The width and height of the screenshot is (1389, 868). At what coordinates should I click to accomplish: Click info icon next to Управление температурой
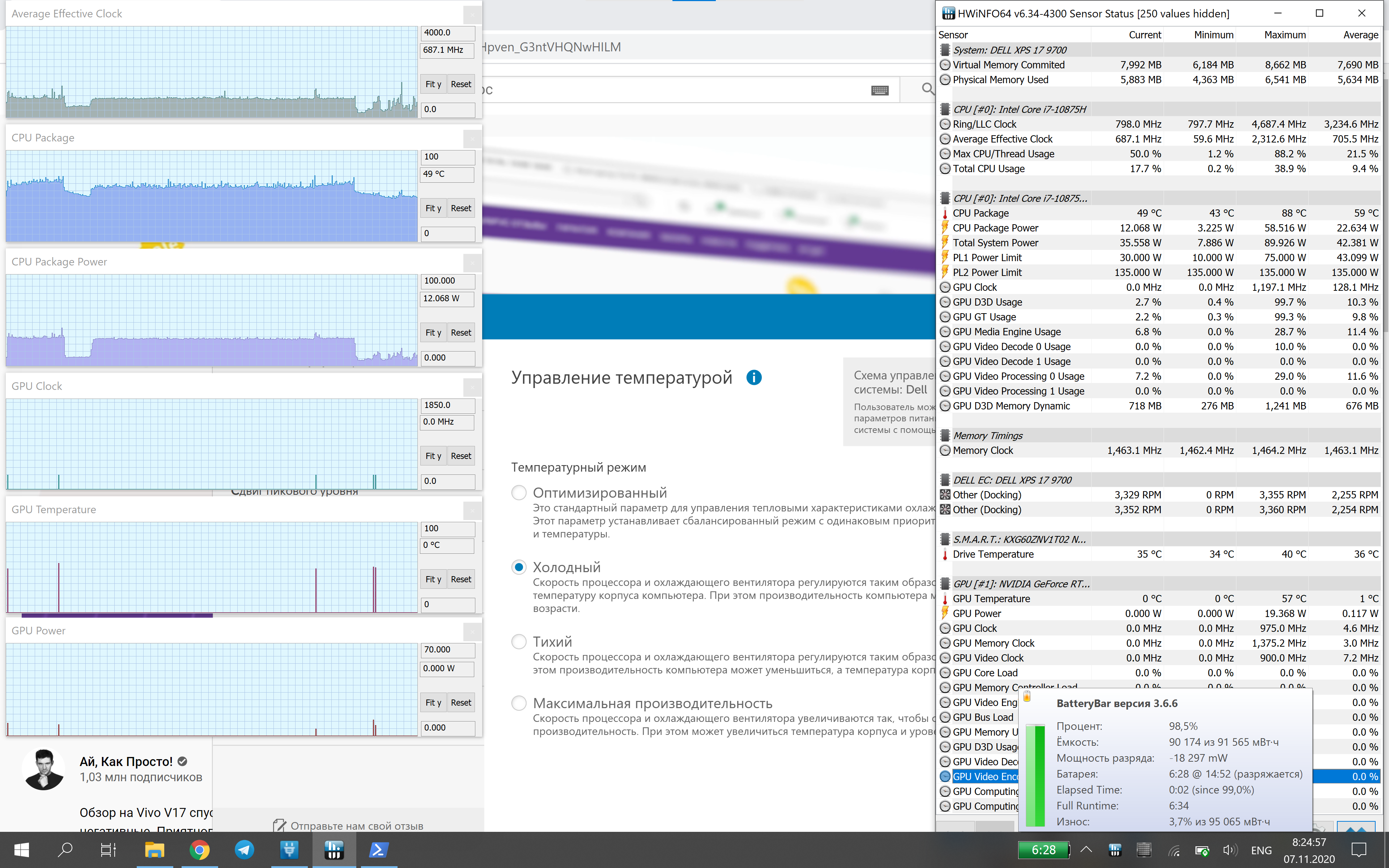click(753, 378)
